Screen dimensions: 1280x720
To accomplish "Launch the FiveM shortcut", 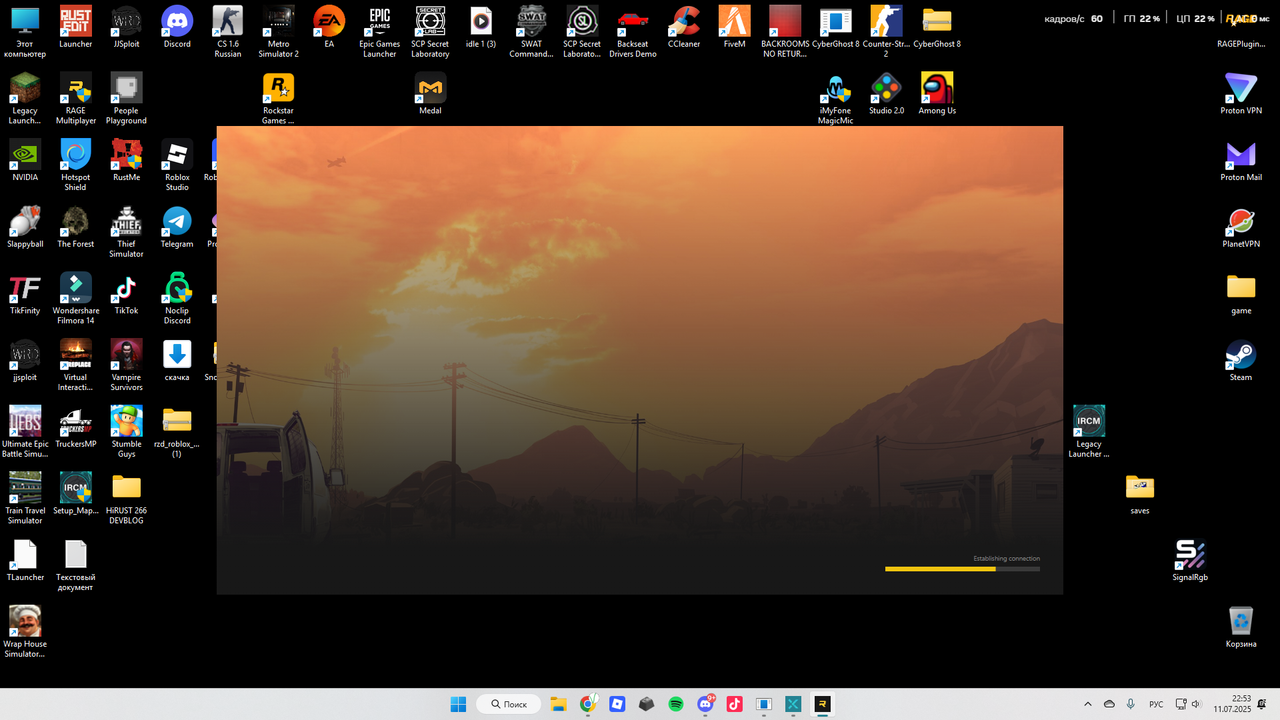I will (x=735, y=28).
